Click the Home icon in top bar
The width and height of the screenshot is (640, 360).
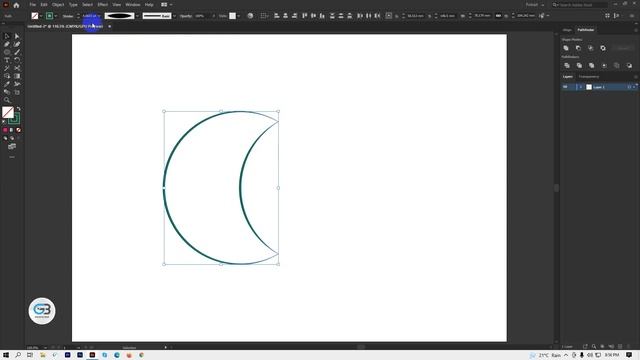coord(16,5)
